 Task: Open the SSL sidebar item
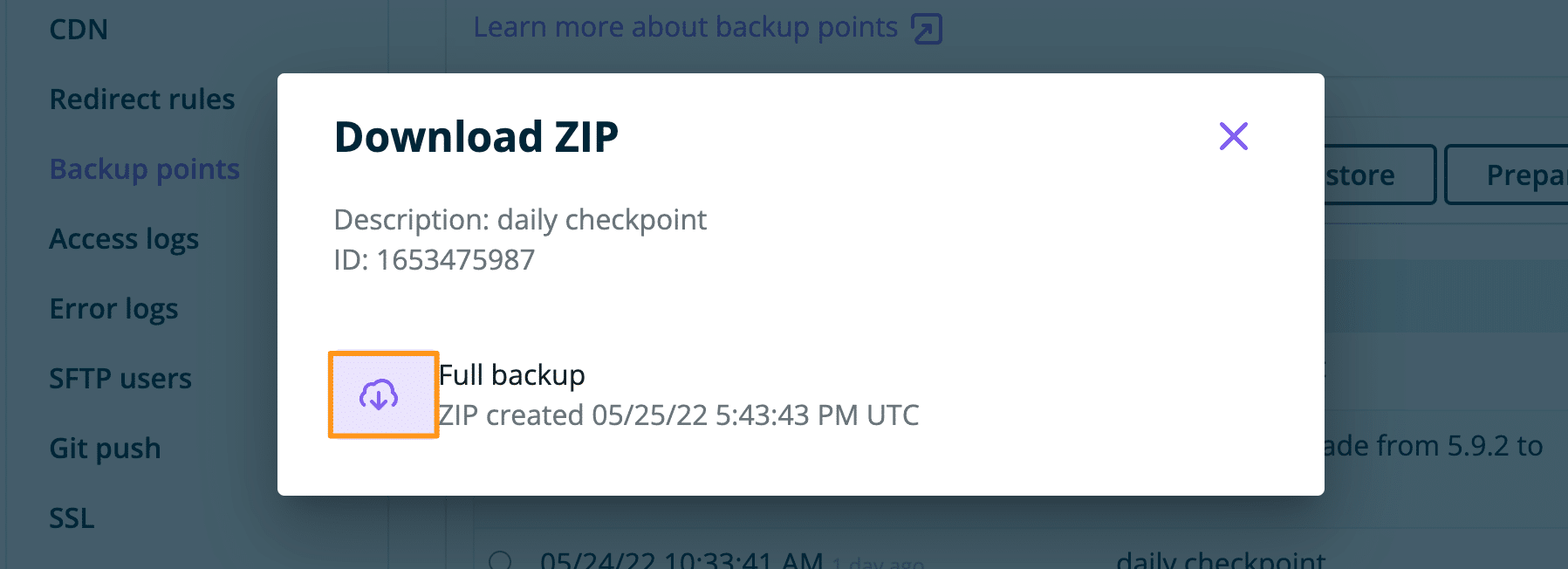pyautogui.click(x=72, y=518)
